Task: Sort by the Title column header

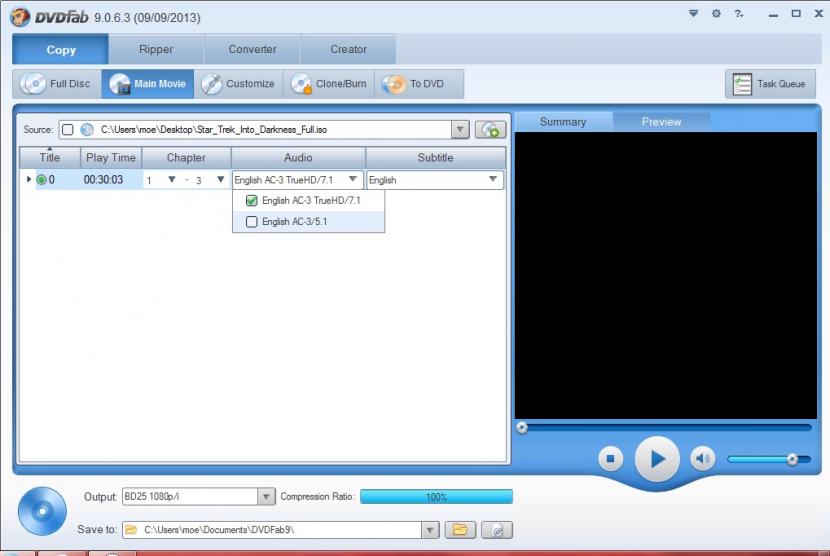Action: 50,158
